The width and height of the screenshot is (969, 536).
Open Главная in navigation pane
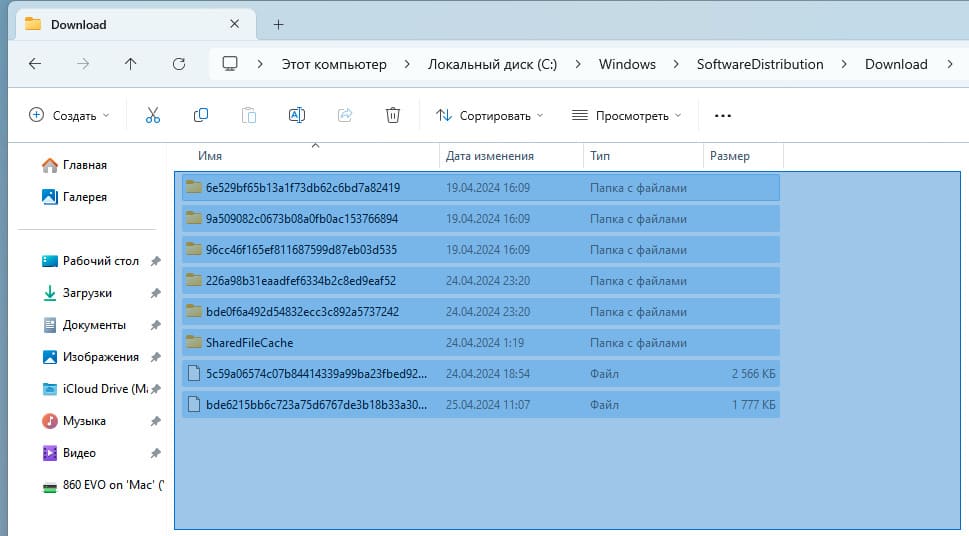click(x=74, y=165)
